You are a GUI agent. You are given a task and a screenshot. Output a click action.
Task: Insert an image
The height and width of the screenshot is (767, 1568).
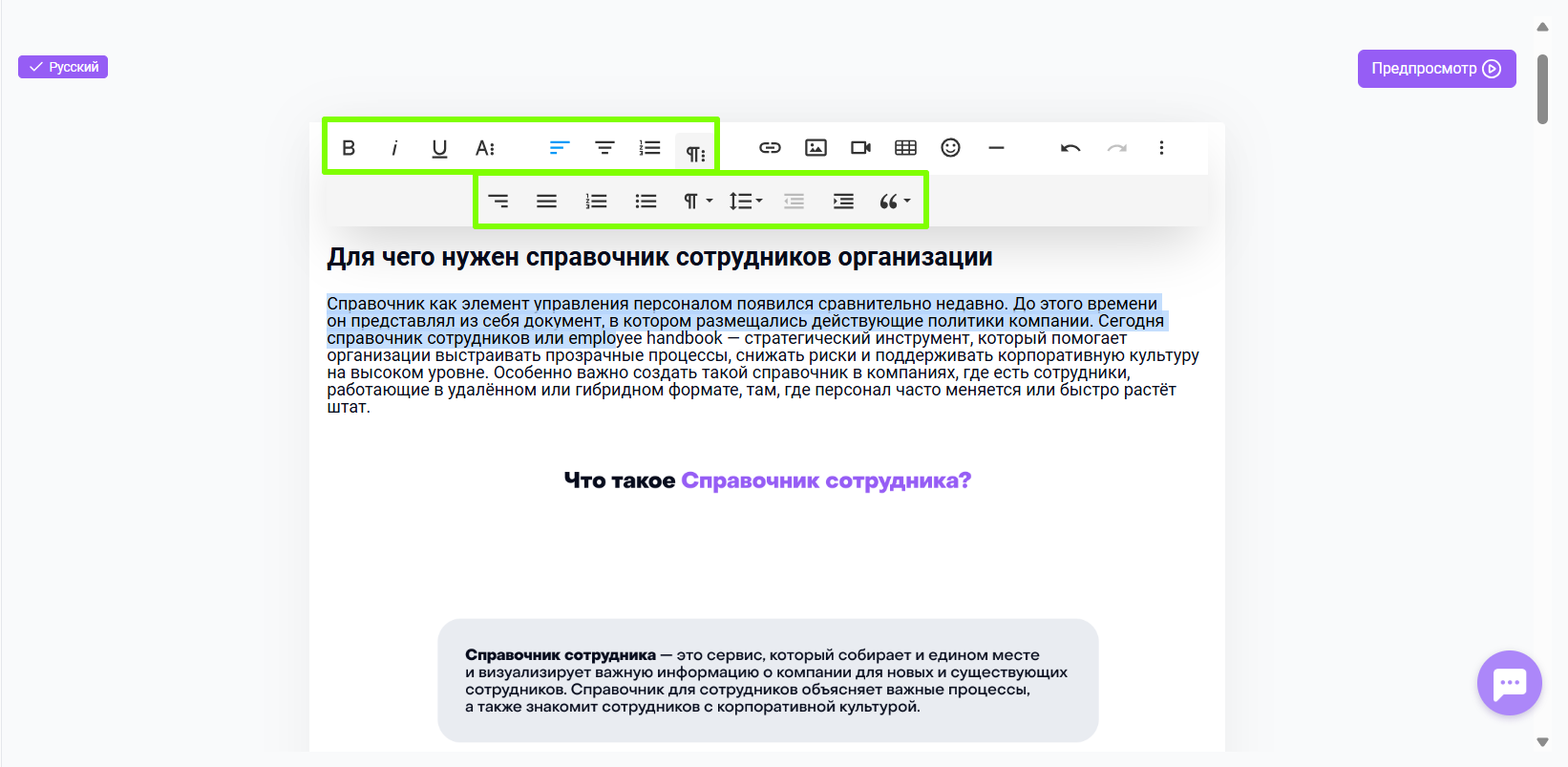point(816,148)
